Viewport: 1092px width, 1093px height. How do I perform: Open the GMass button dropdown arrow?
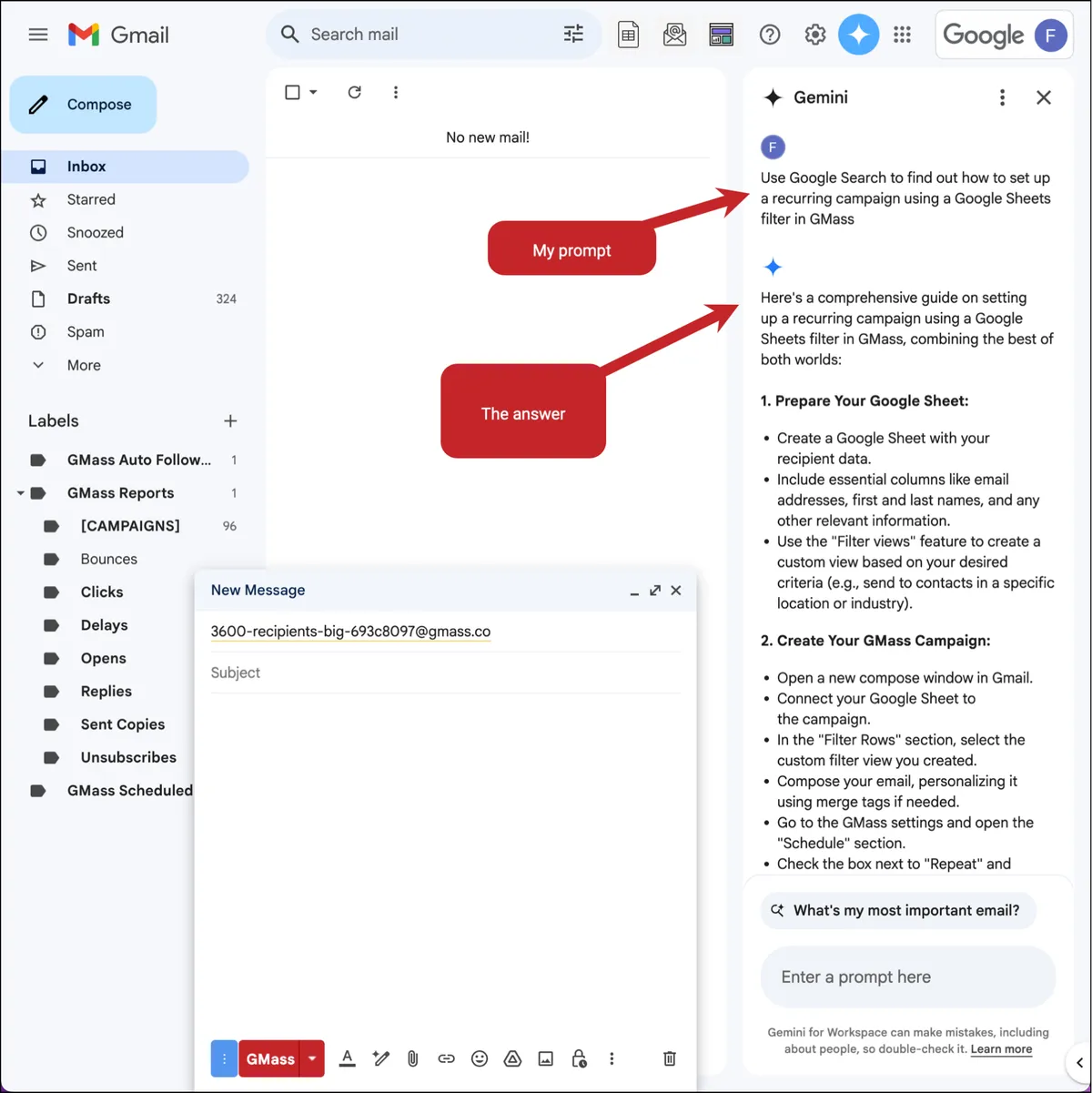[x=312, y=1058]
